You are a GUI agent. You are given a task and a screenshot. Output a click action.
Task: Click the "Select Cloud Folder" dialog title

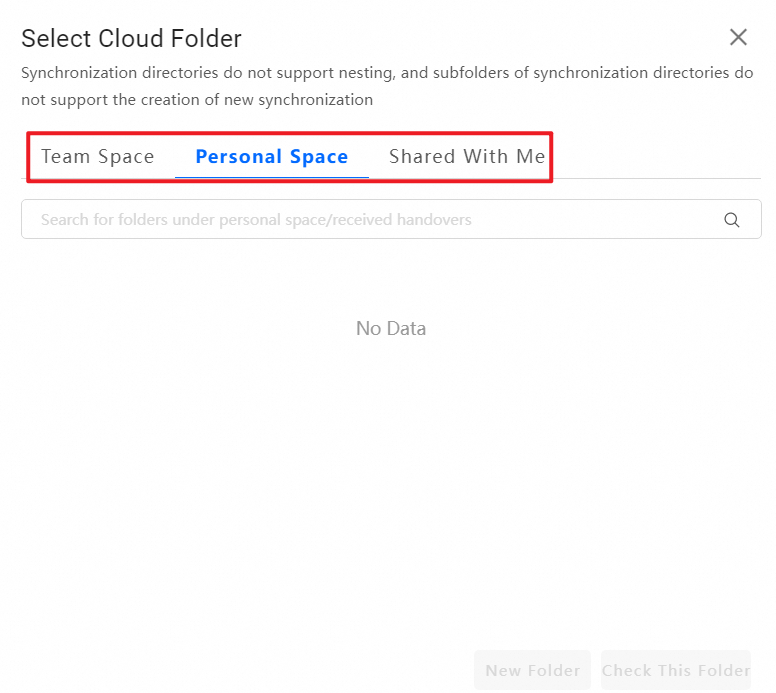[x=131, y=39]
